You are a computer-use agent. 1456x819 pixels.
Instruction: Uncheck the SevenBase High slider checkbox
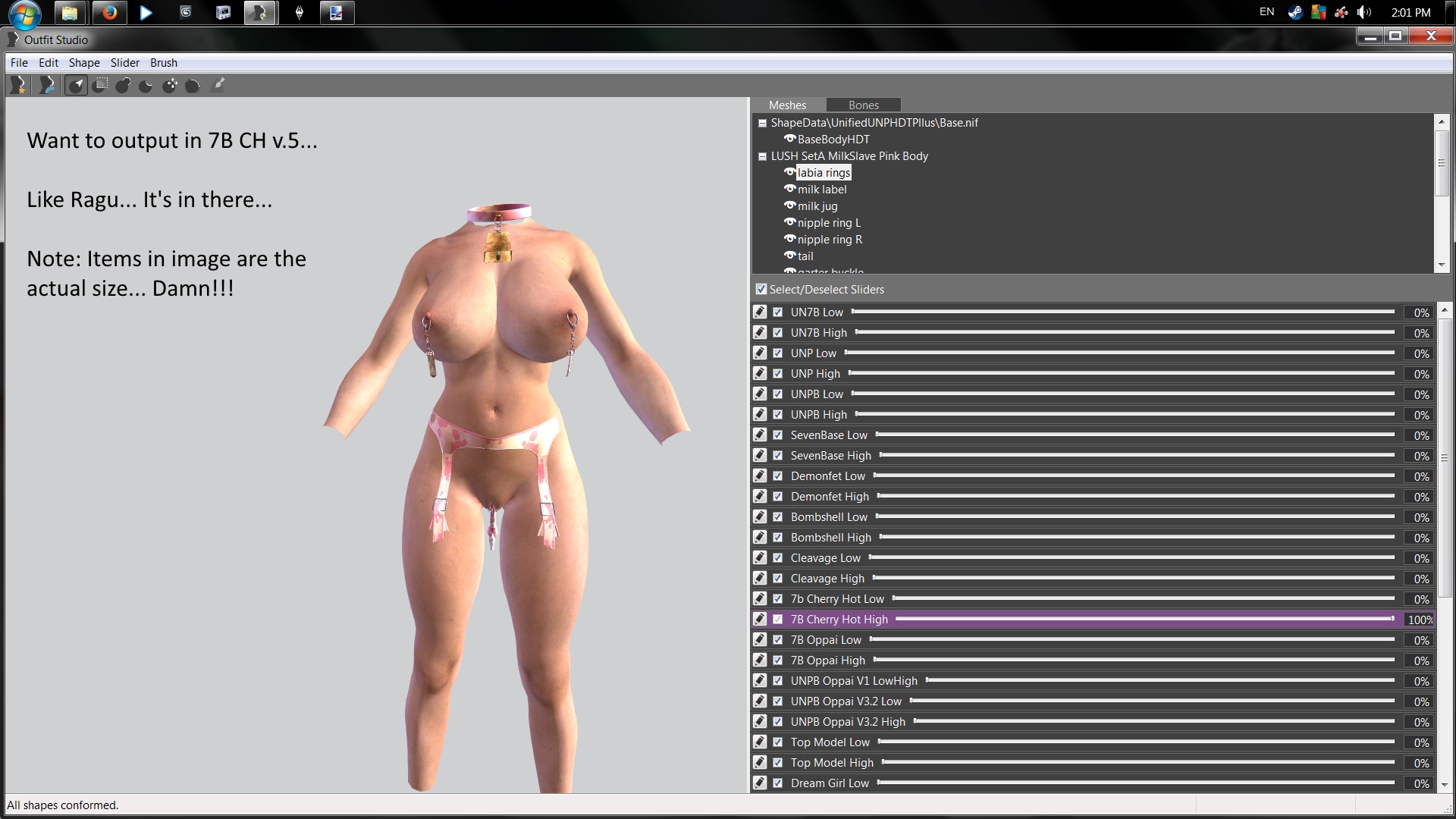(x=778, y=456)
